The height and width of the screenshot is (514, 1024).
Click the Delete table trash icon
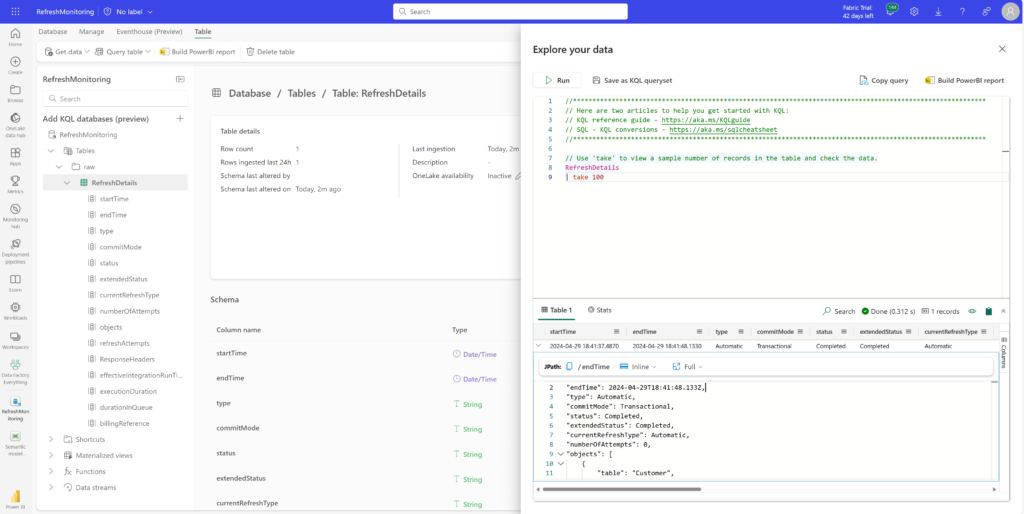(250, 52)
